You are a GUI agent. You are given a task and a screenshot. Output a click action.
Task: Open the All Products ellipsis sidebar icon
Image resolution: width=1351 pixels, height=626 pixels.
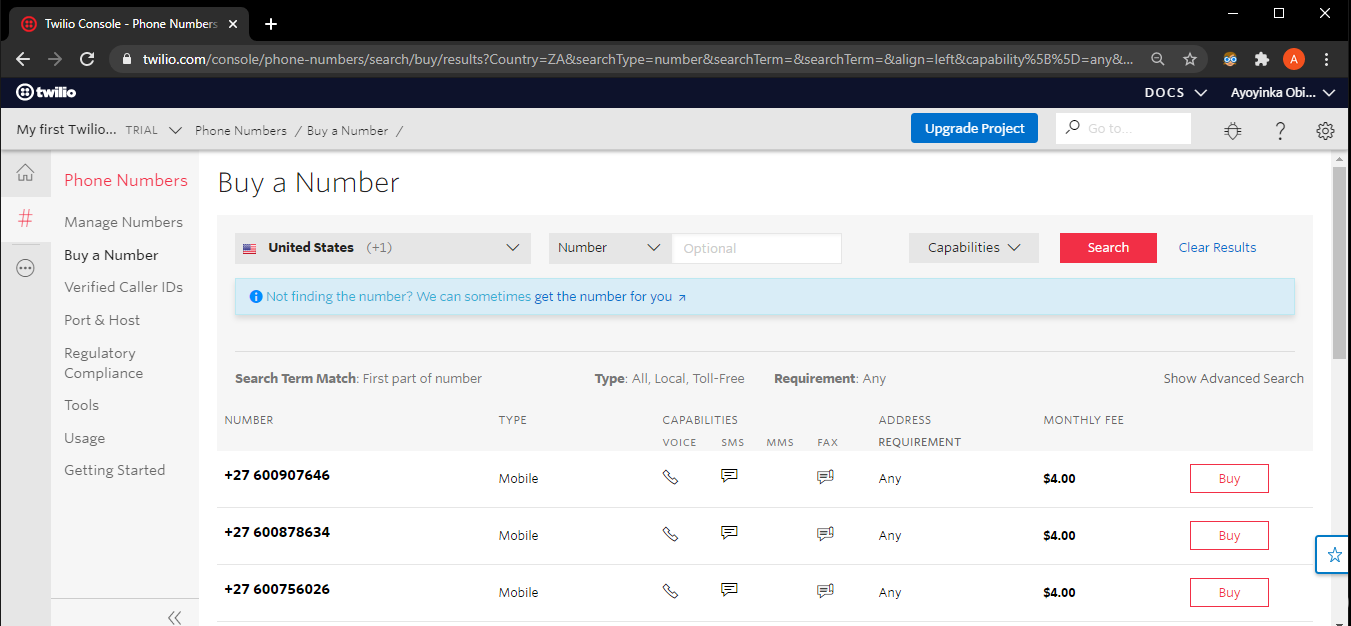(x=25, y=268)
